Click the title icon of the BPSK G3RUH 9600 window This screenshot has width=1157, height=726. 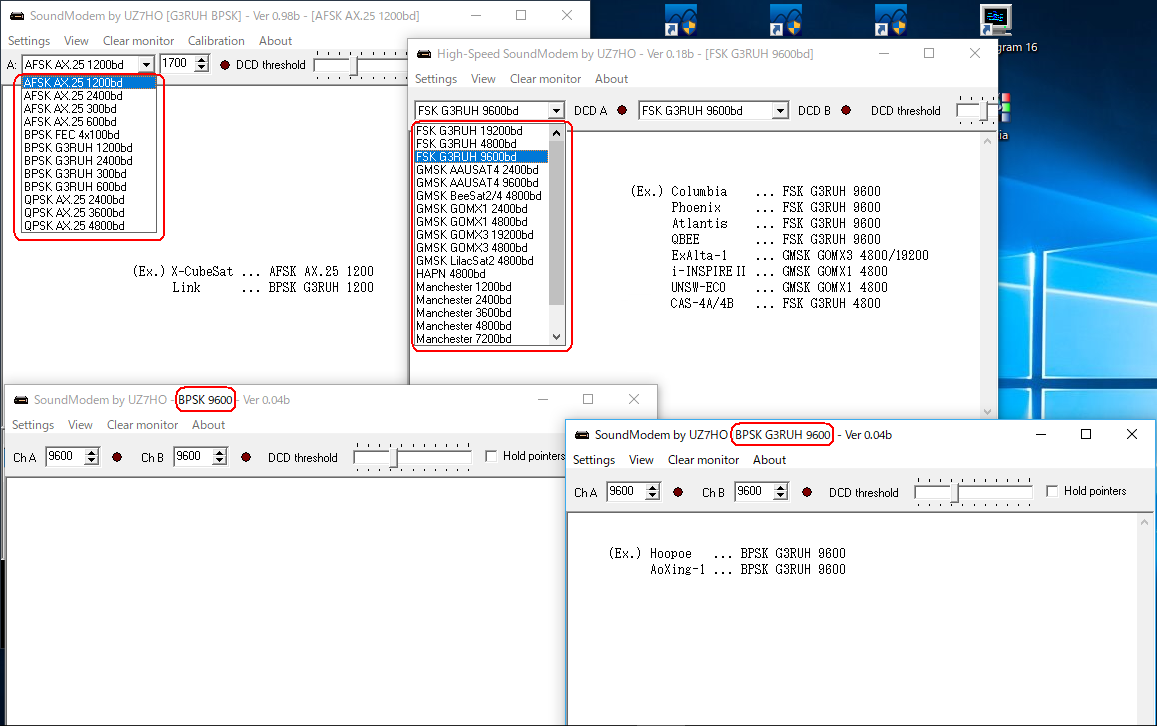(582, 435)
